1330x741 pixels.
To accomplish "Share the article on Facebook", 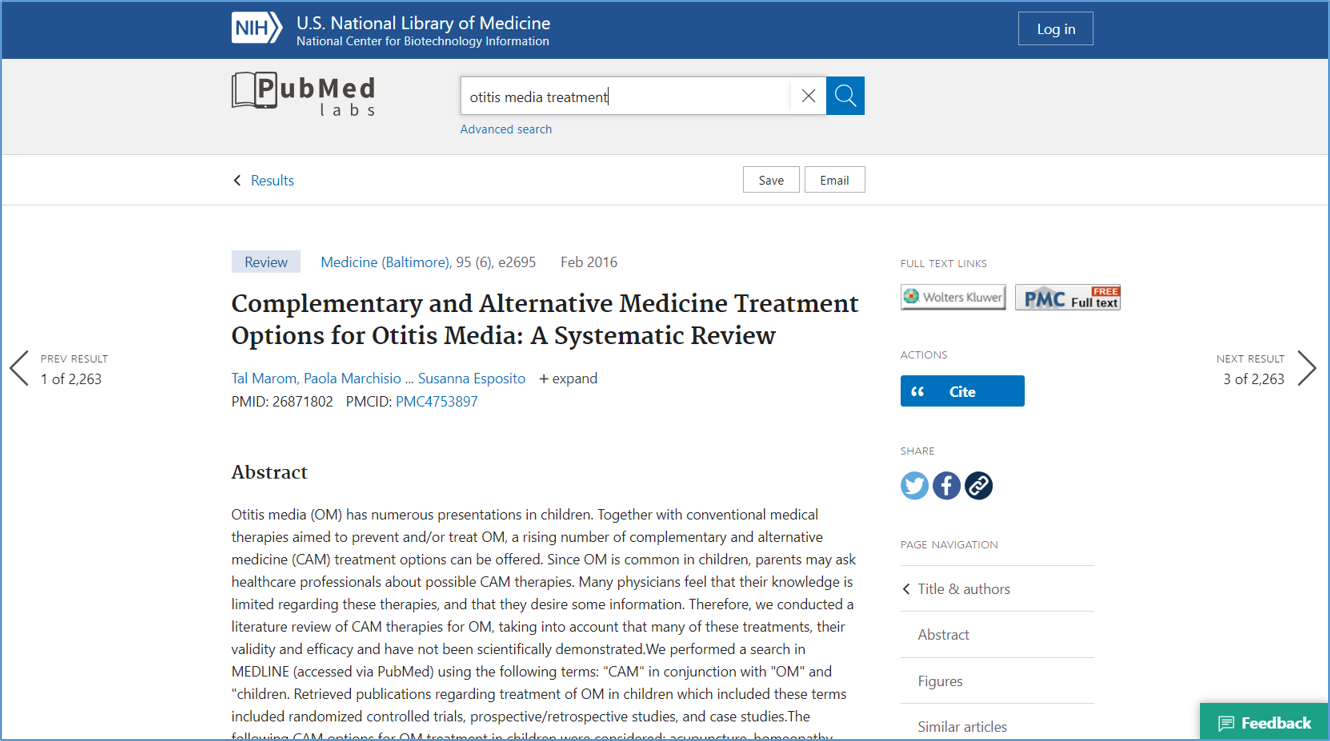I will pyautogui.click(x=947, y=486).
